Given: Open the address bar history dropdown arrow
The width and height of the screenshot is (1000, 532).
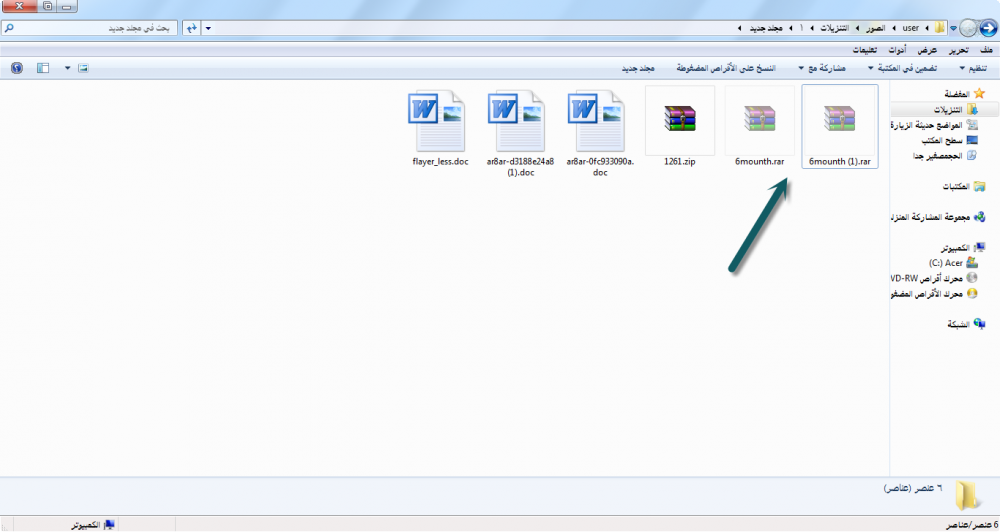Looking at the screenshot, I should click(207, 28).
